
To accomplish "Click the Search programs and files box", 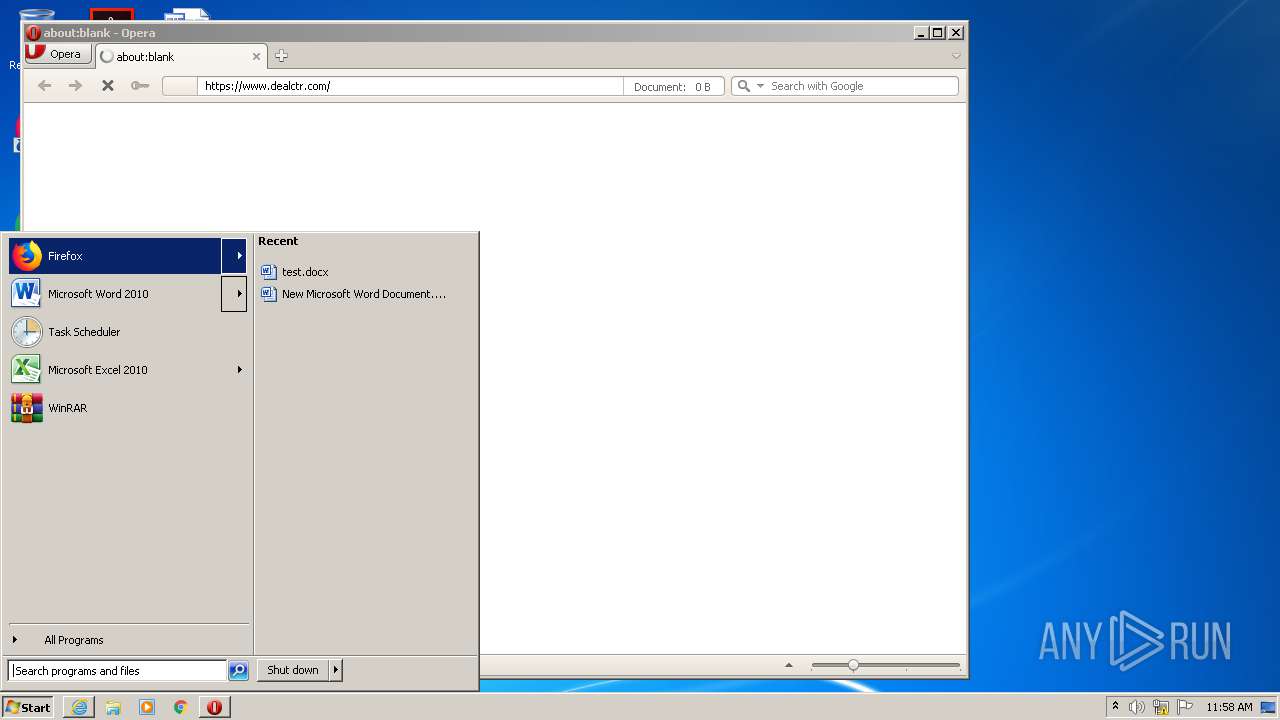I will click(x=118, y=671).
